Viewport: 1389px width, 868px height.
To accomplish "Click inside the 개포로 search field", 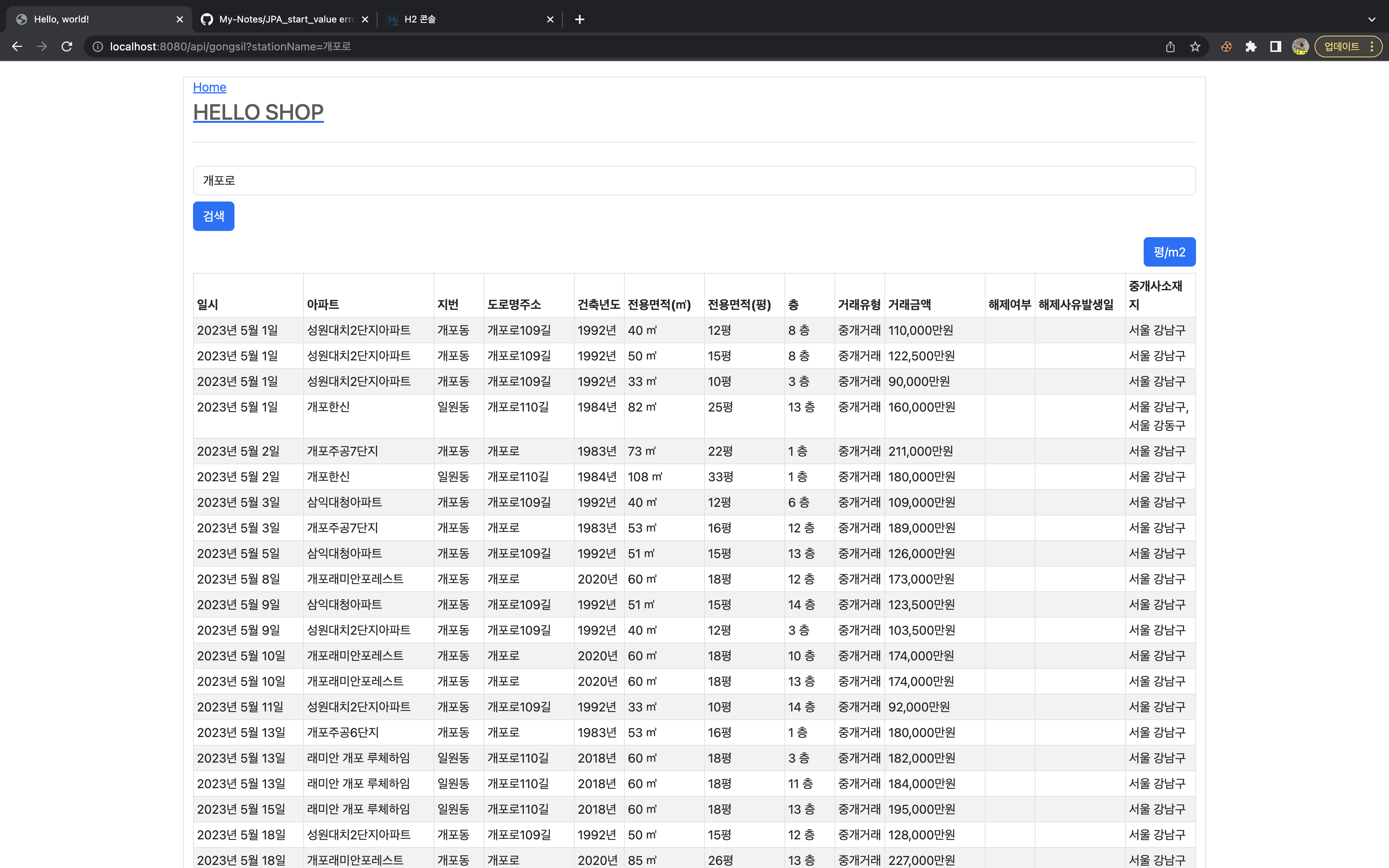I will point(402,180).
